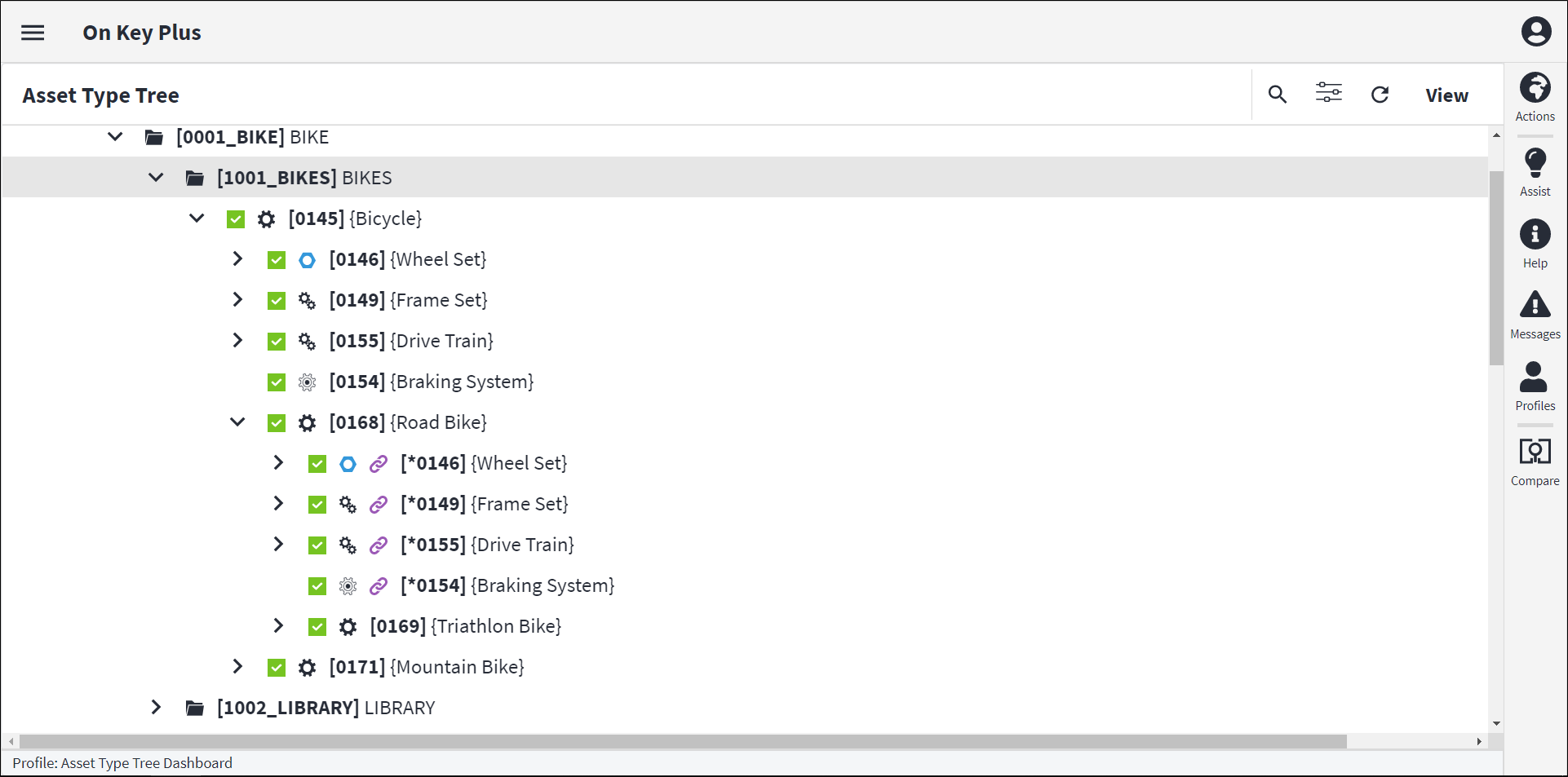Select the [0171] {Mountain Bike} row
Viewport: 1568px width, 777px height.
[x=745, y=667]
